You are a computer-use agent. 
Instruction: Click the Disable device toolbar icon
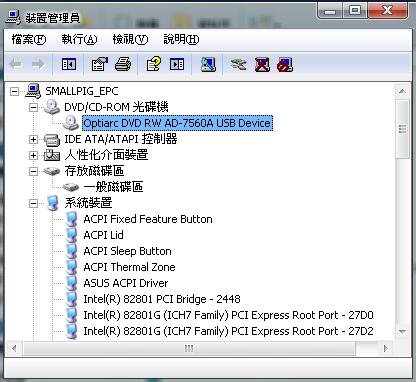pos(285,64)
